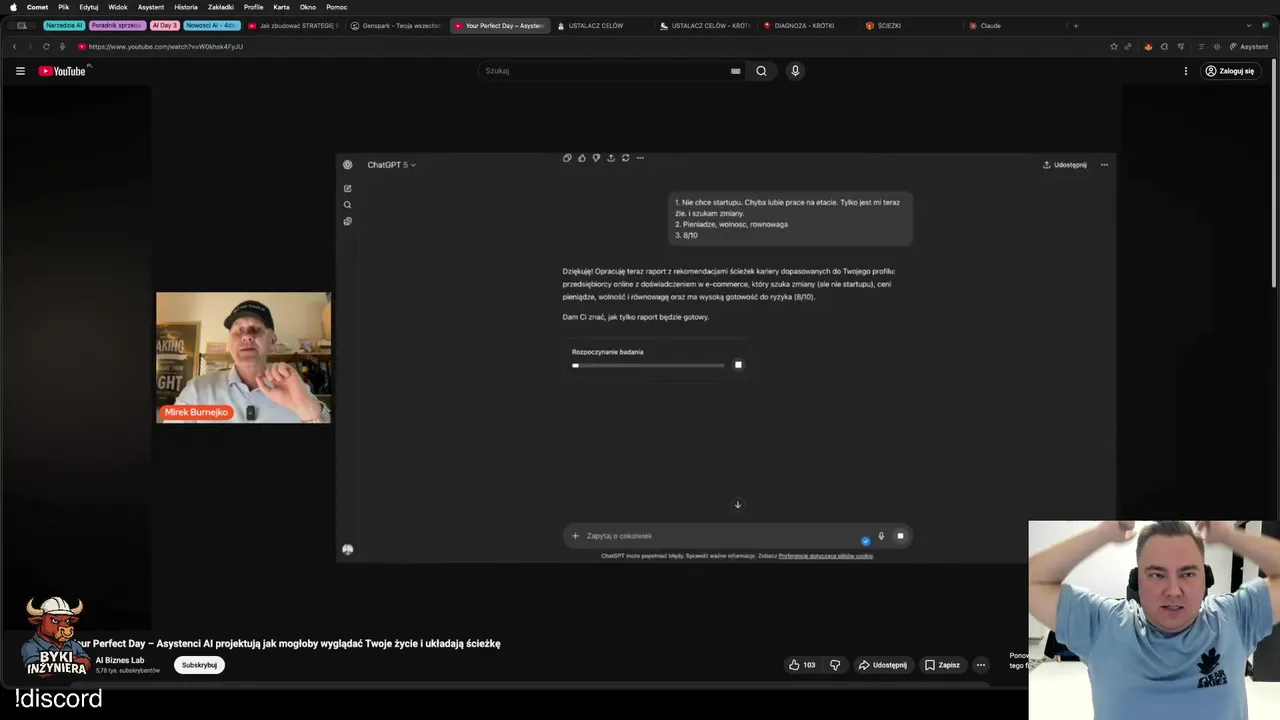Click Udostępnij below the video

pos(883,665)
